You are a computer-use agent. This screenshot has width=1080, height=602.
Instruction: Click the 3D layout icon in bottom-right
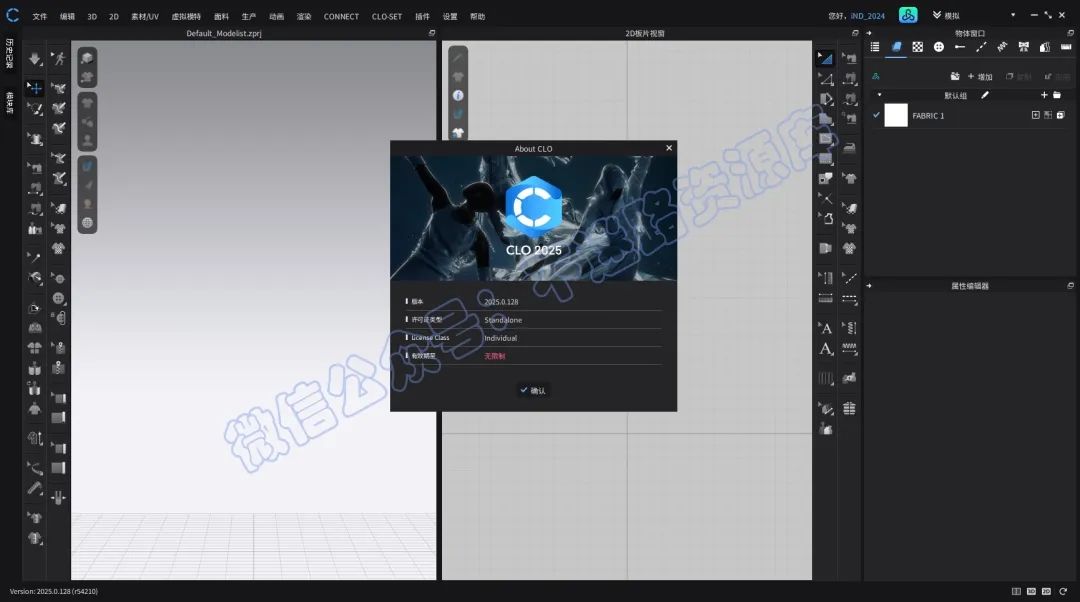(x=1031, y=591)
